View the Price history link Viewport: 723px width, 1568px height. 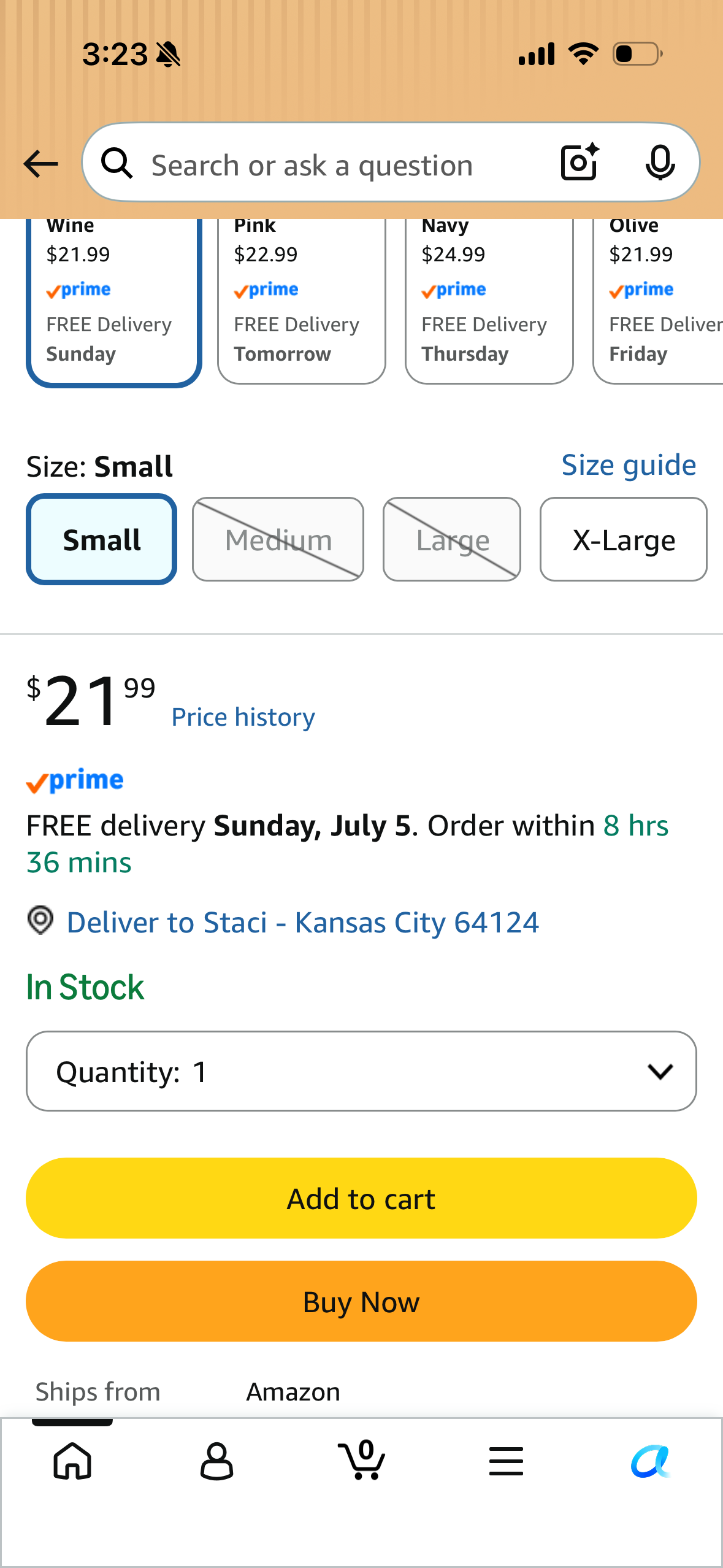(243, 717)
